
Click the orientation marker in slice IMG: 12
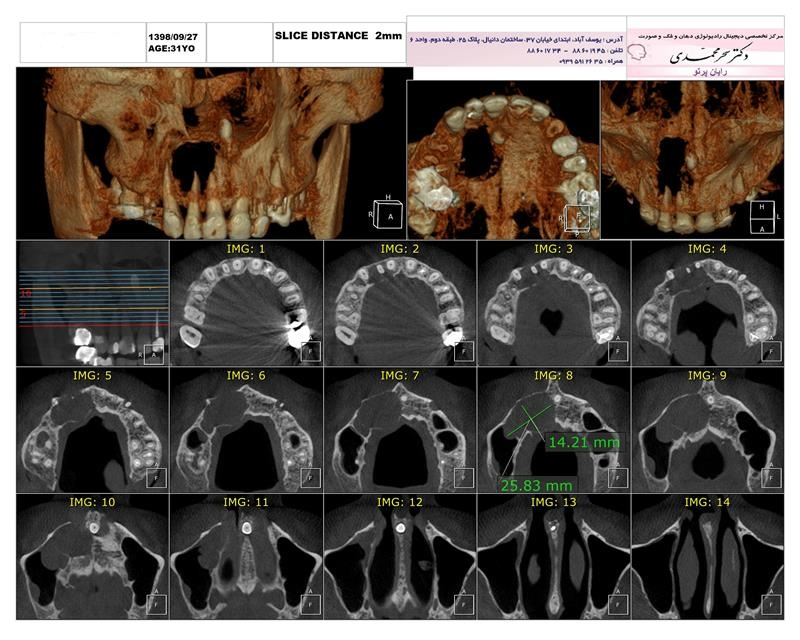464,604
